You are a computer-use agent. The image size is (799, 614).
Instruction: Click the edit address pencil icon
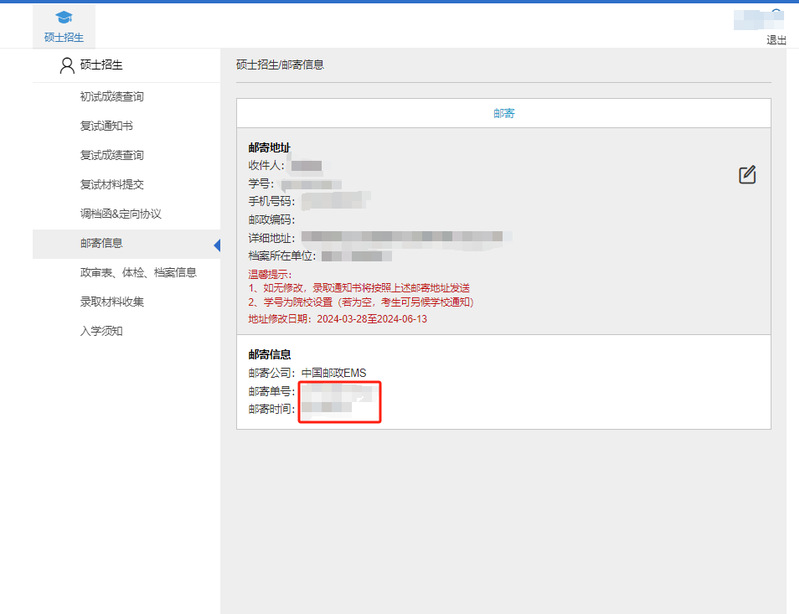747,175
